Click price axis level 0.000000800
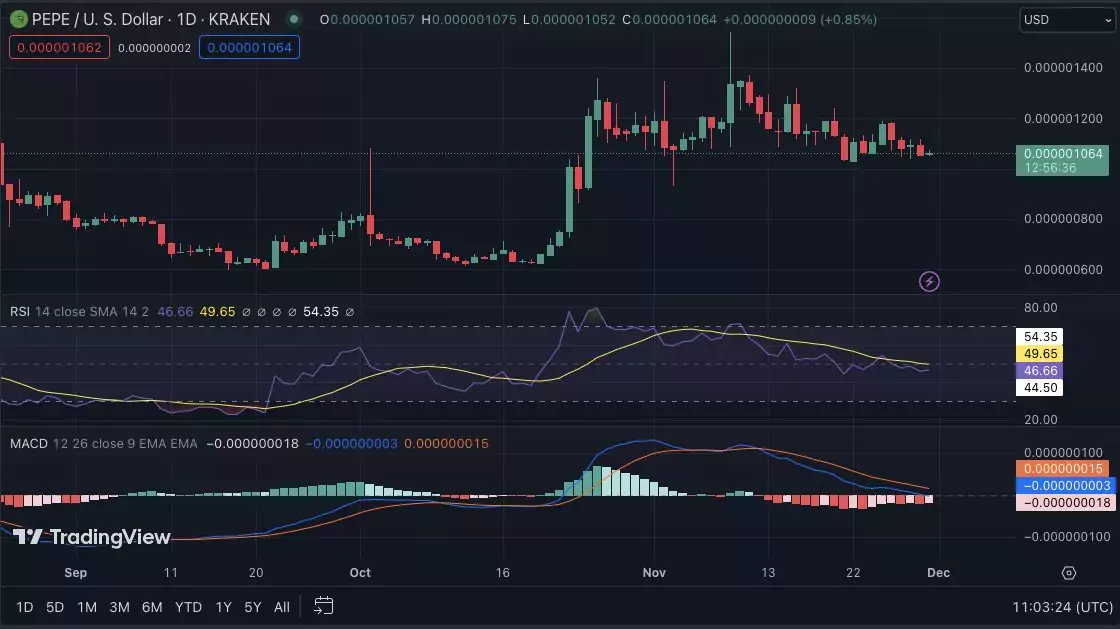 pyautogui.click(x=1063, y=218)
